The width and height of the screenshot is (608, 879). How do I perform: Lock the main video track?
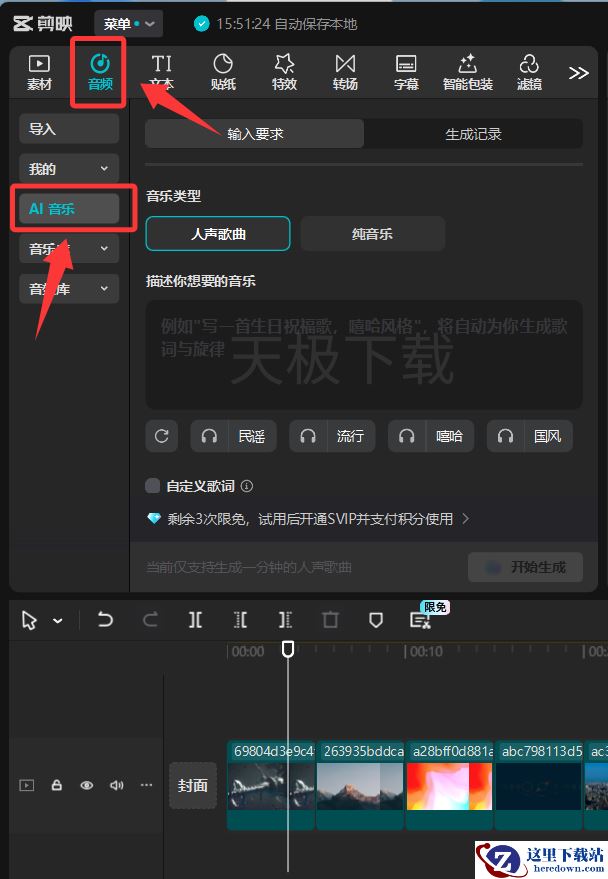57,785
